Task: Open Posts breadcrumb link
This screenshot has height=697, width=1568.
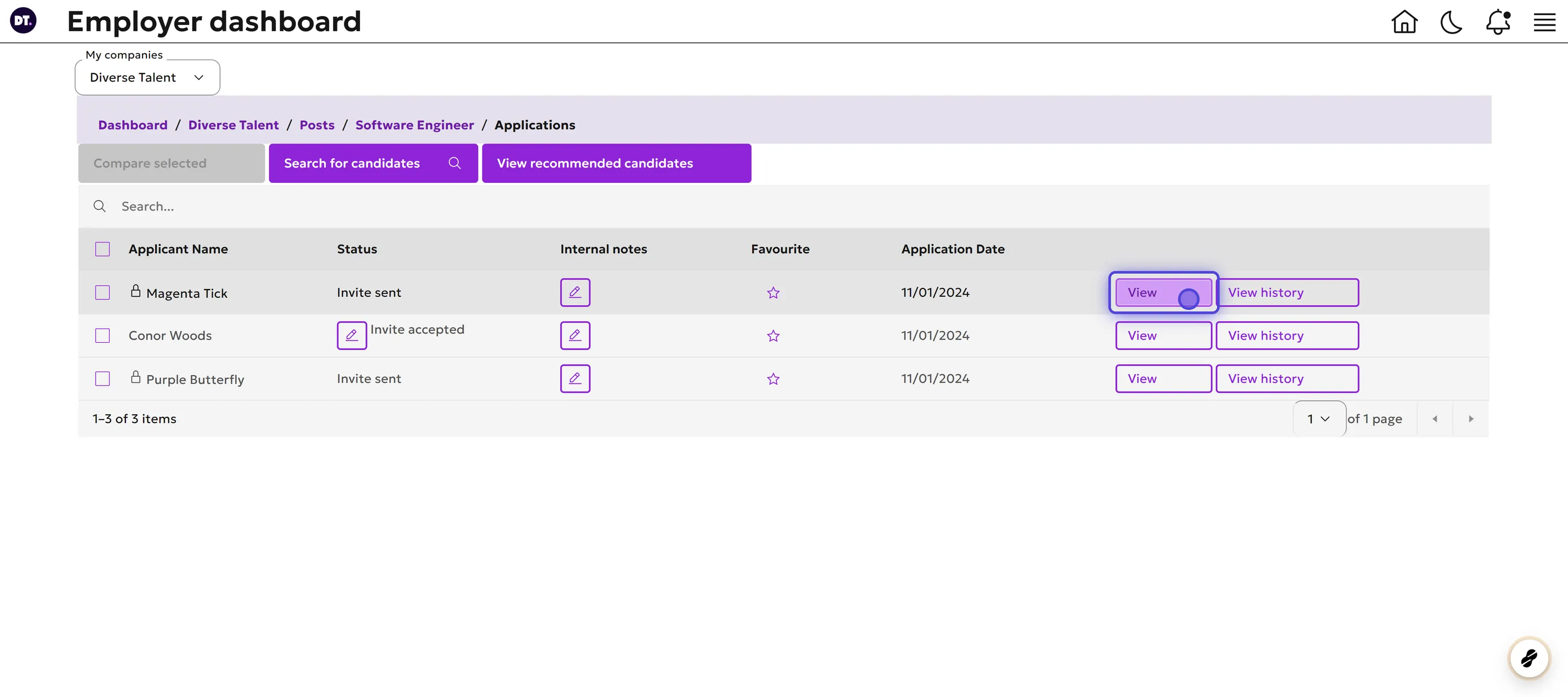Action: tap(317, 125)
